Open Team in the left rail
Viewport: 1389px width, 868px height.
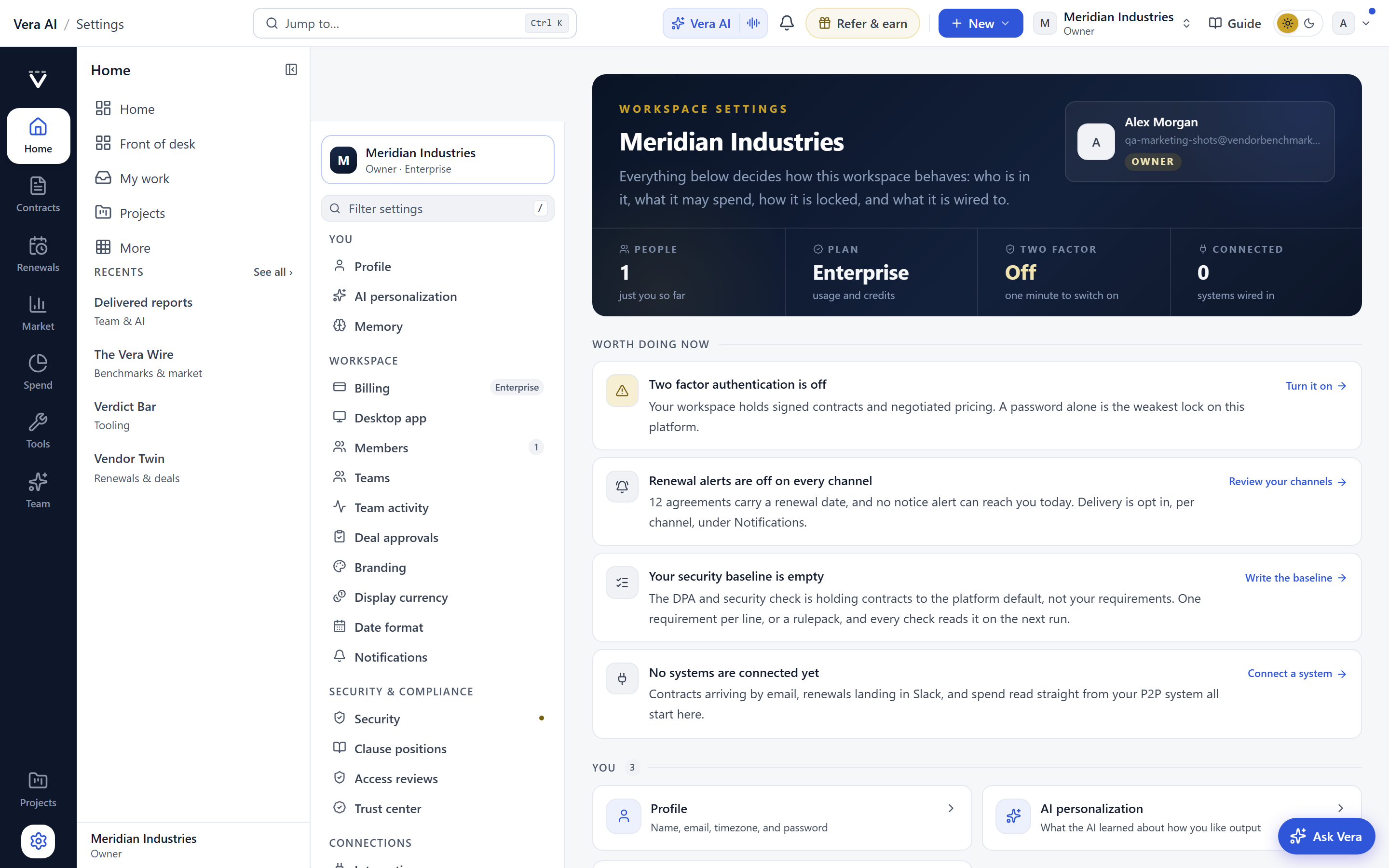point(38,491)
